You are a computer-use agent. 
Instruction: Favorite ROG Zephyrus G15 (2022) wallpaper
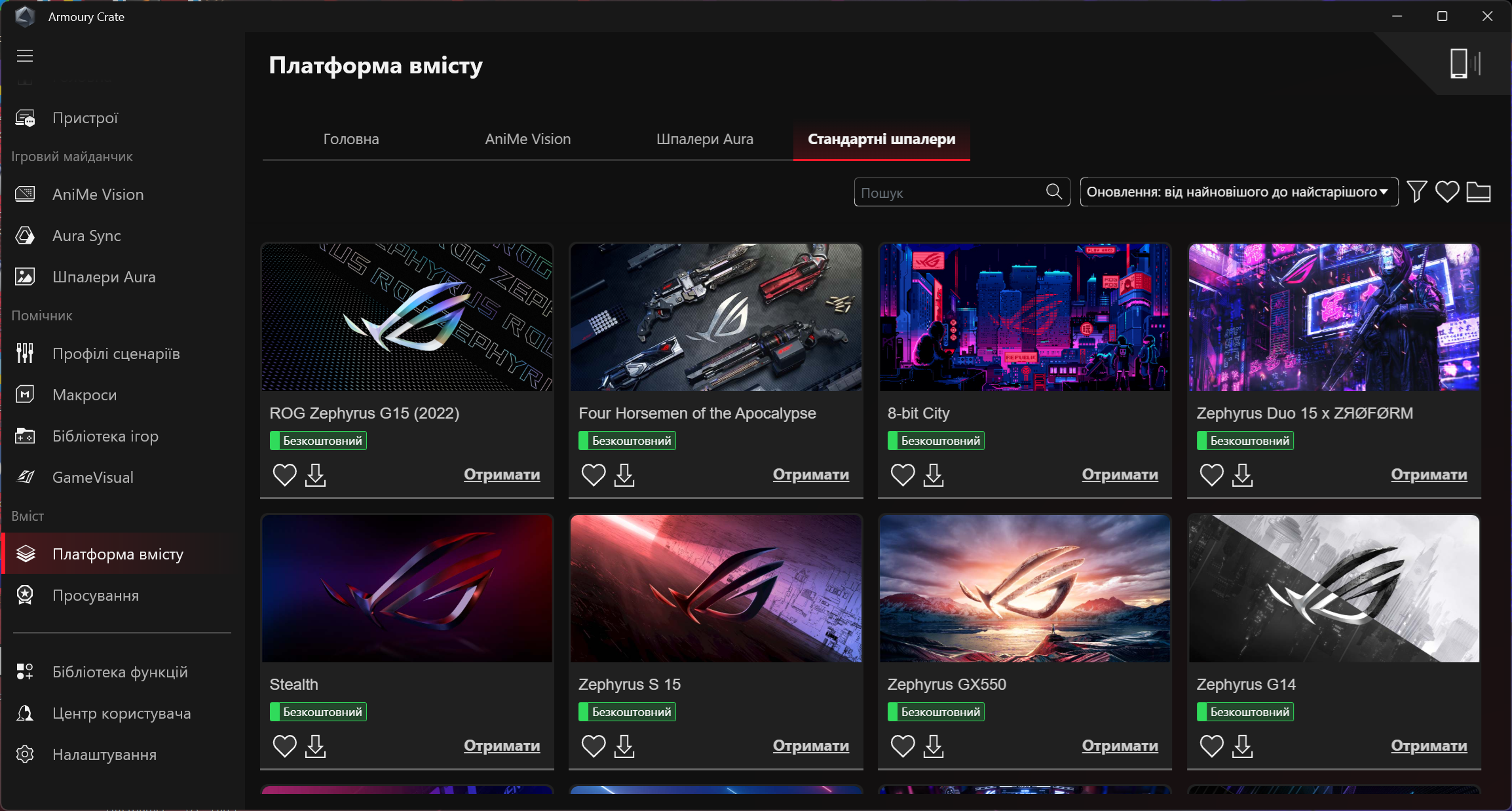pyautogui.click(x=284, y=475)
